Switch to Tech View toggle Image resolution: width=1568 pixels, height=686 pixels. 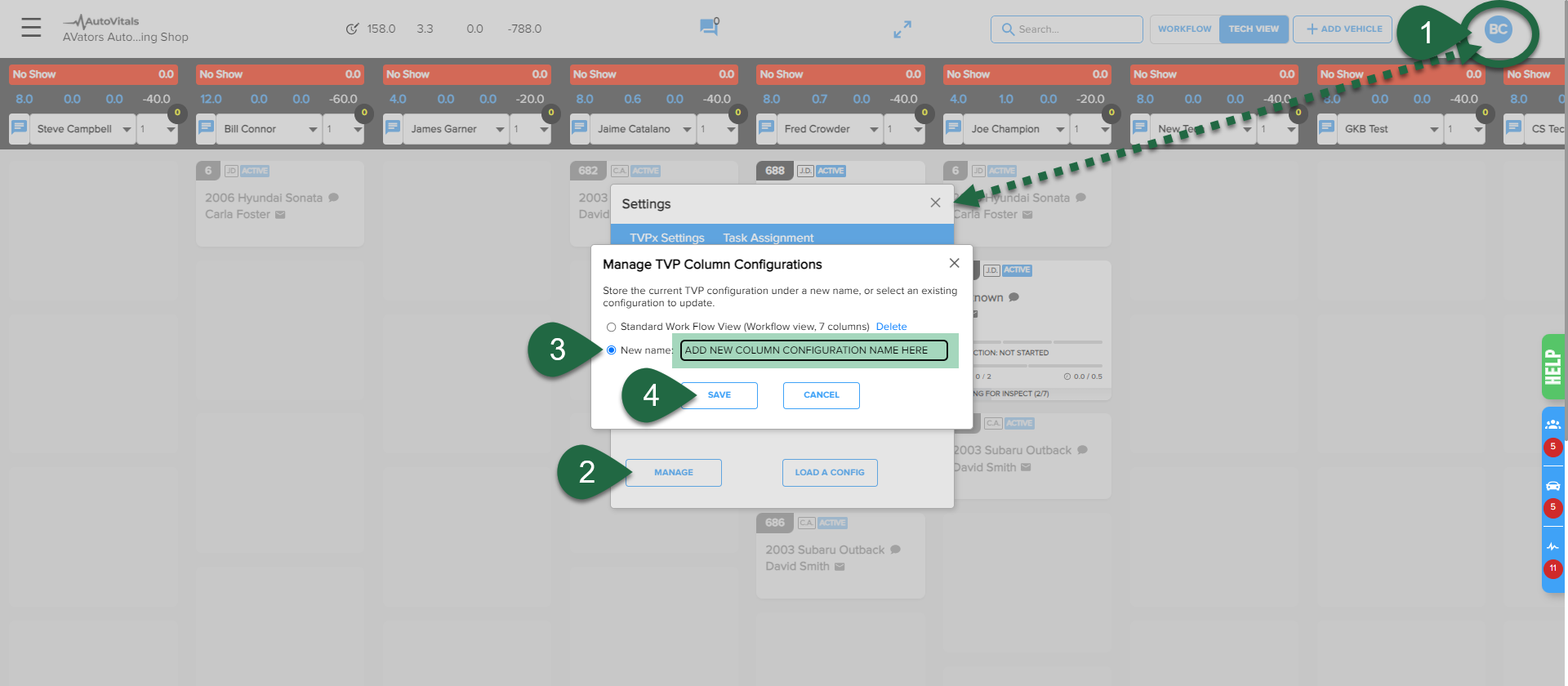[1253, 29]
